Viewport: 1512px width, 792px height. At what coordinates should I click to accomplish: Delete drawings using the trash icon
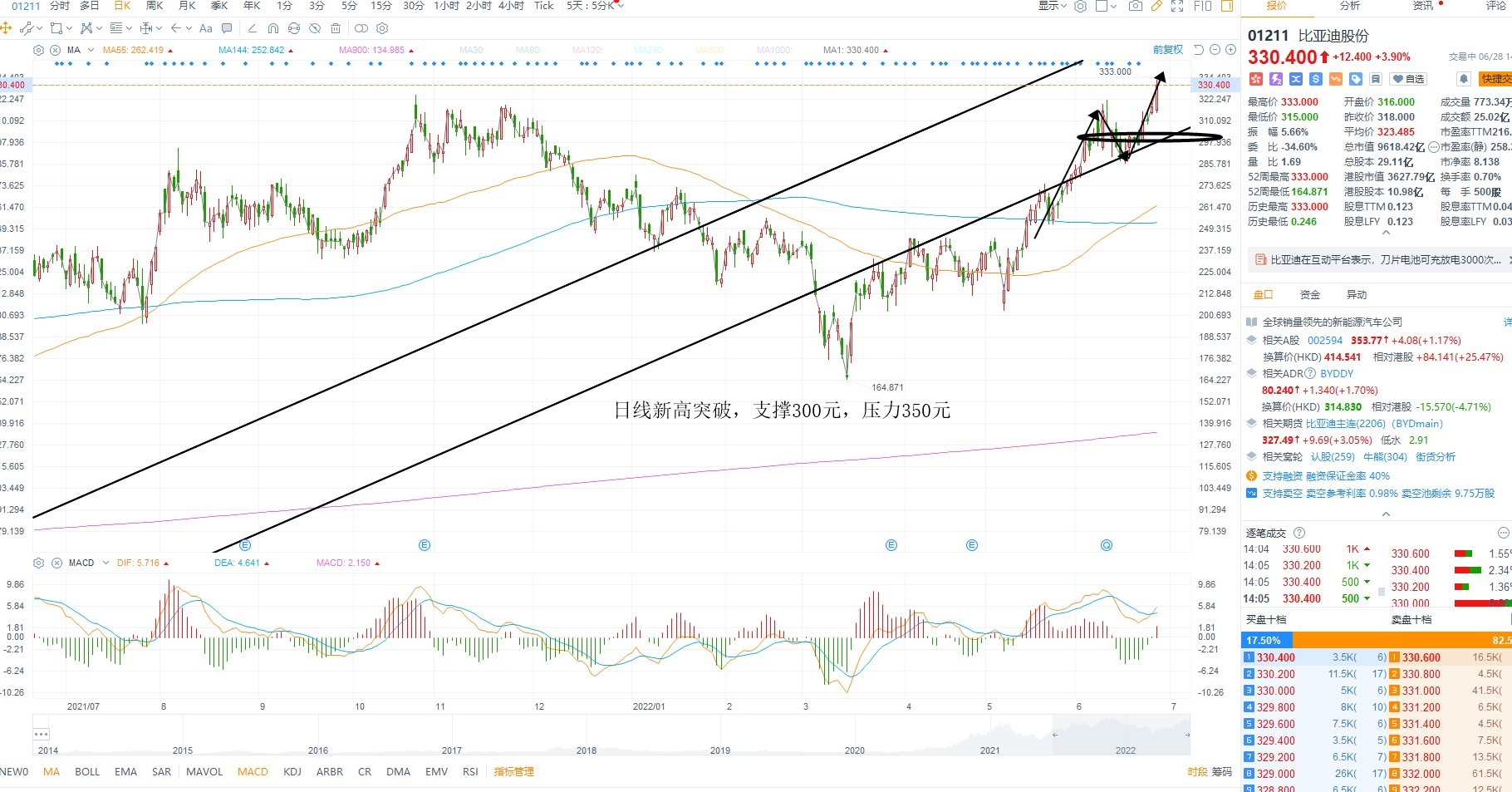point(336,28)
